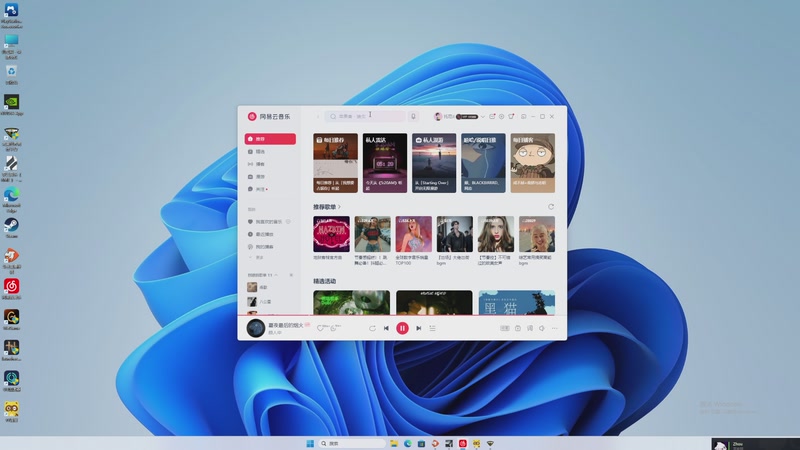Click the taskbar search box

(352, 443)
